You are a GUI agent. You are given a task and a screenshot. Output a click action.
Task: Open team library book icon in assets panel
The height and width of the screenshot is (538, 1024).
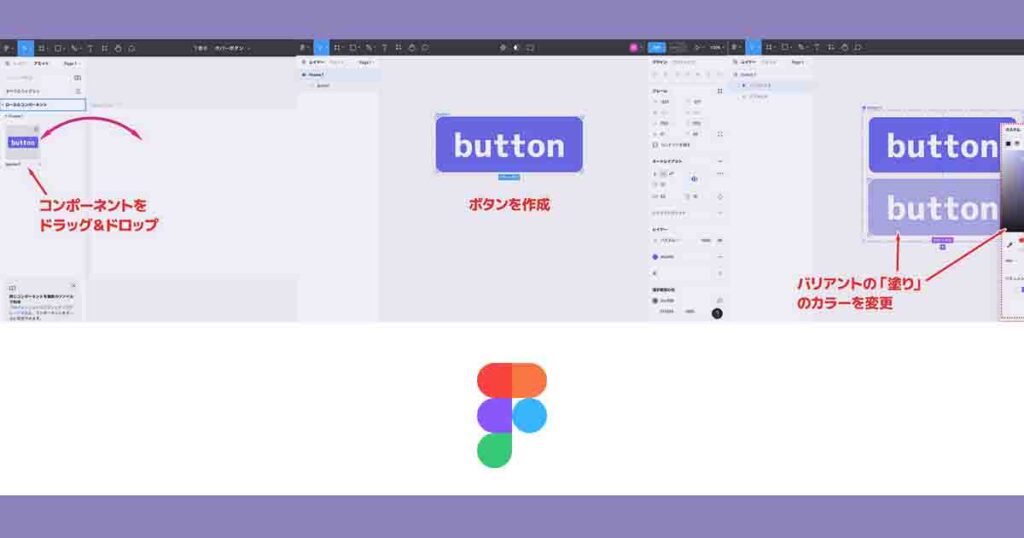78,78
